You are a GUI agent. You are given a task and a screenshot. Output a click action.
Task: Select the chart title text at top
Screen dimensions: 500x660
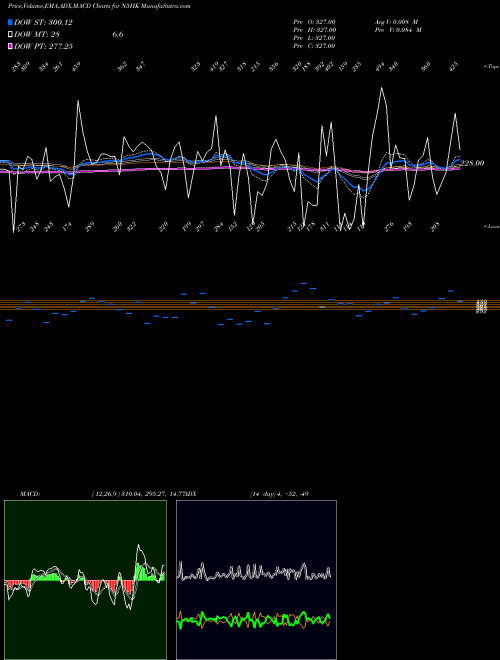coord(99,6)
